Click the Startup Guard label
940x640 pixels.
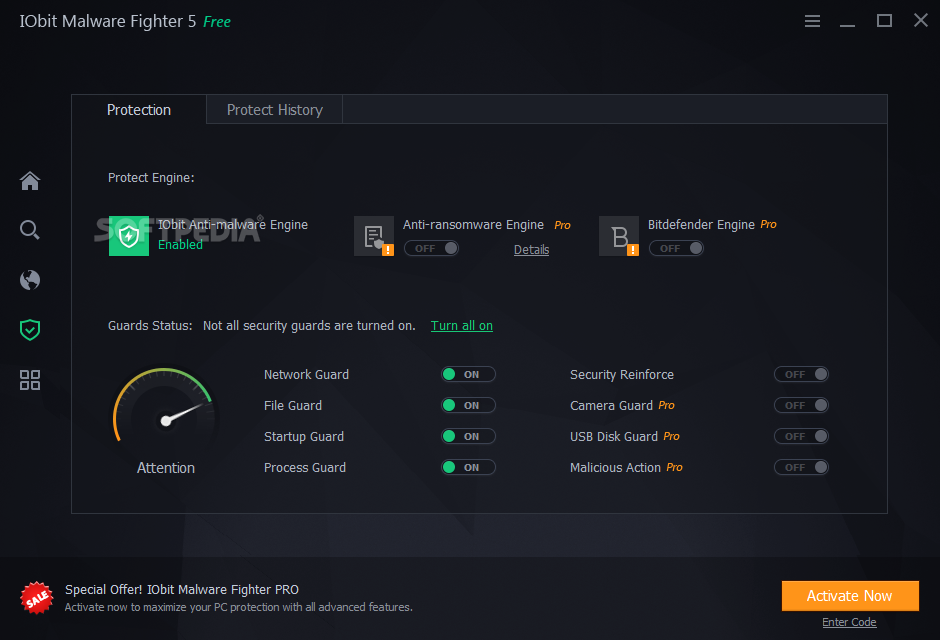tap(304, 437)
